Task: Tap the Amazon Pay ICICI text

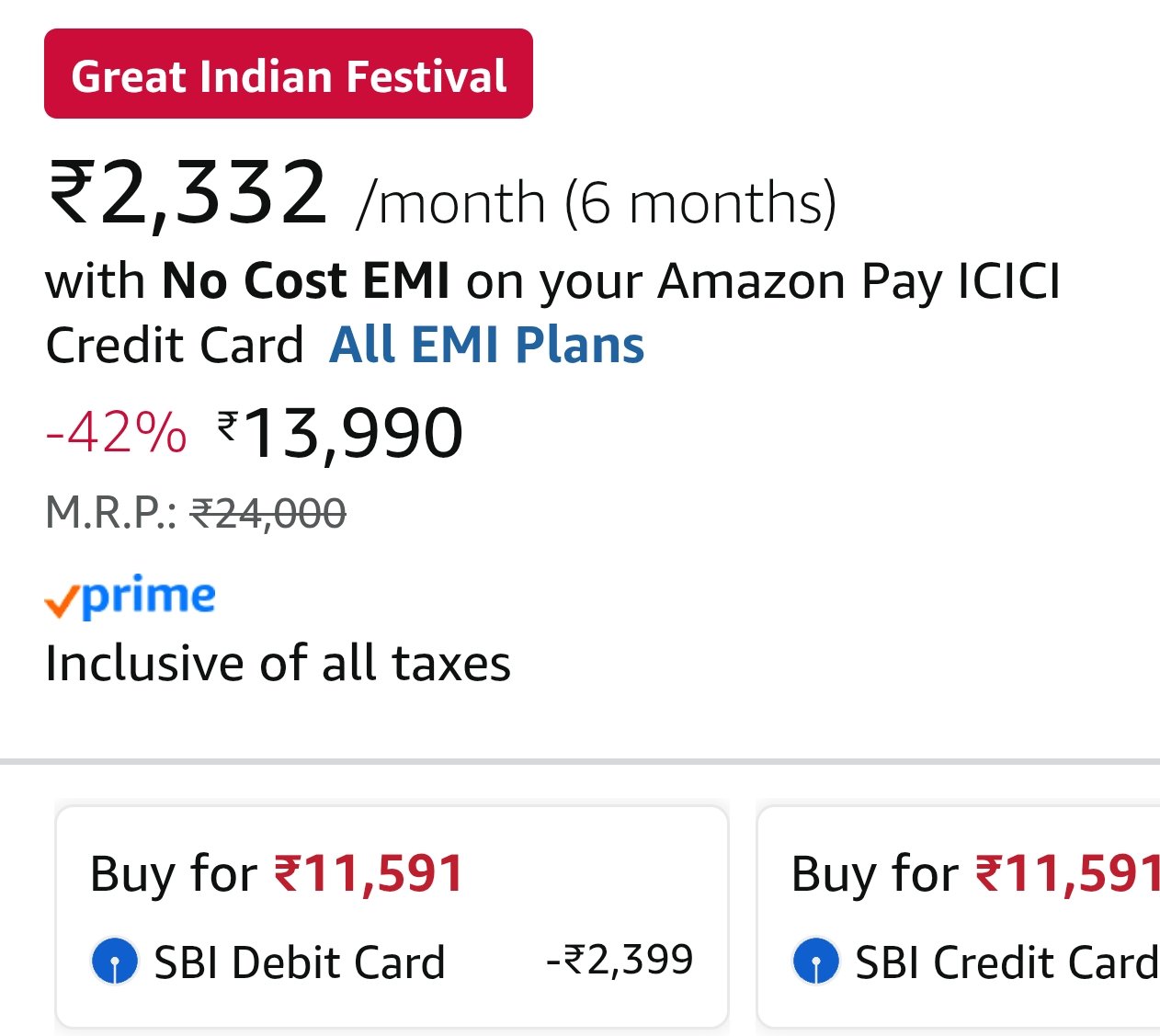Action: (859, 280)
